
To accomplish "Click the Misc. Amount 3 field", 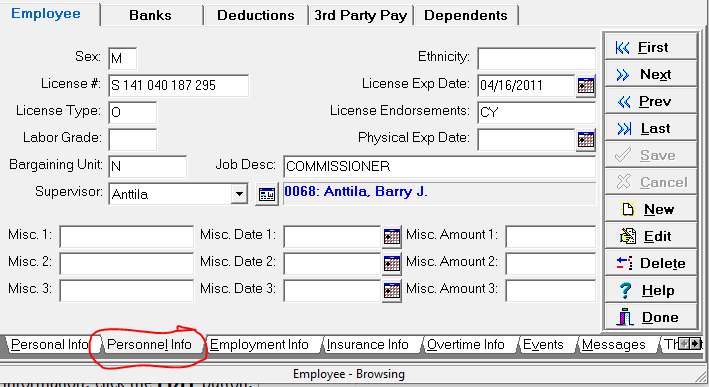I will (x=551, y=291).
